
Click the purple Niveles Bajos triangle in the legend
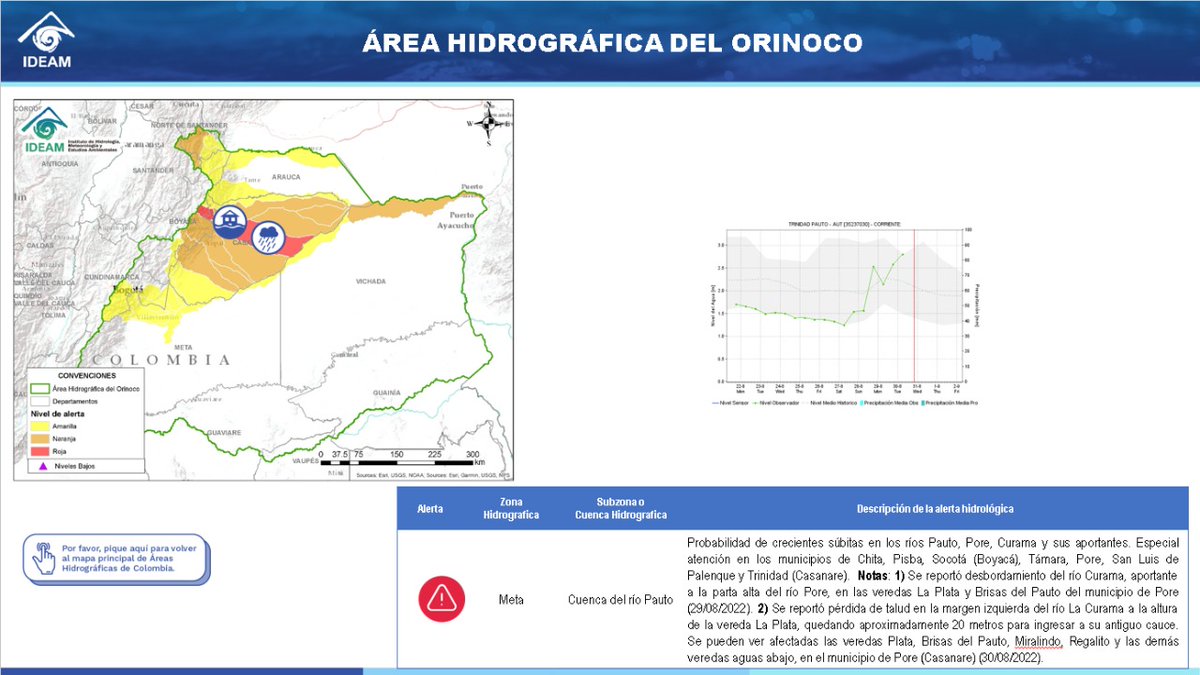click(x=43, y=466)
